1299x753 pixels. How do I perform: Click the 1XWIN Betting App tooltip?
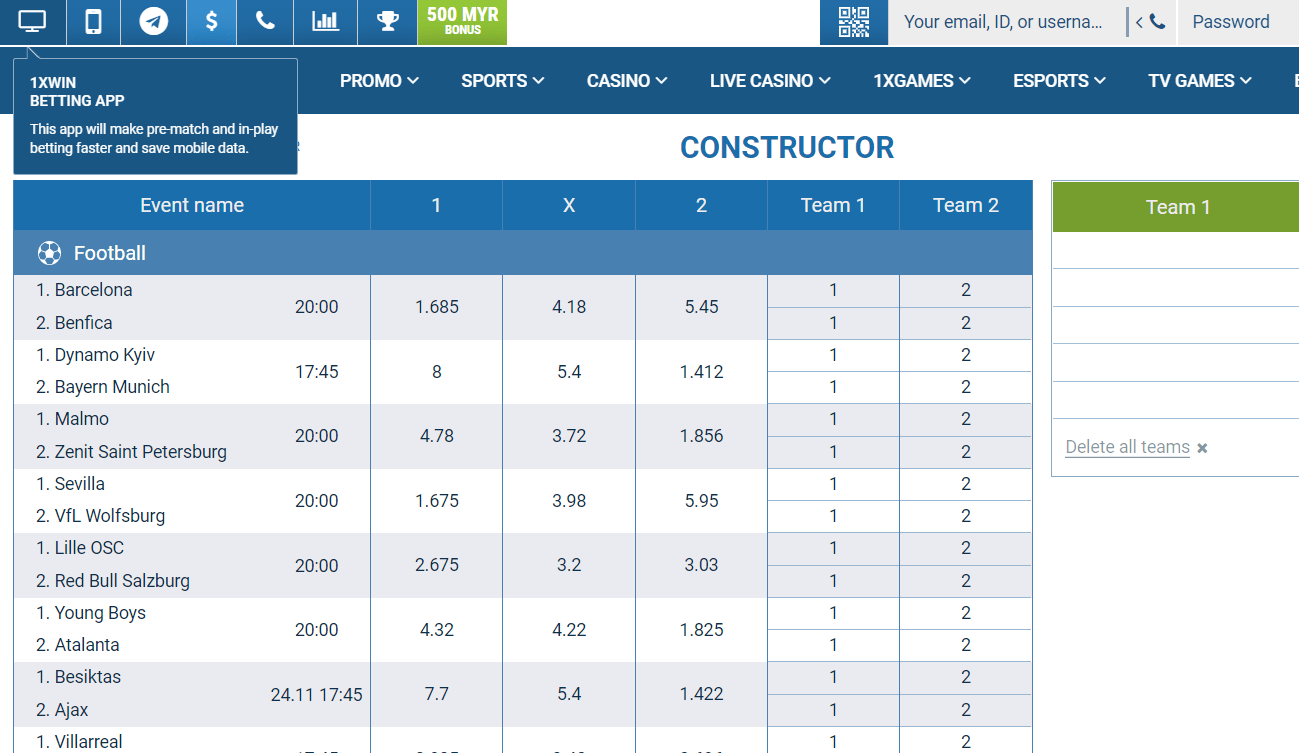(x=155, y=116)
